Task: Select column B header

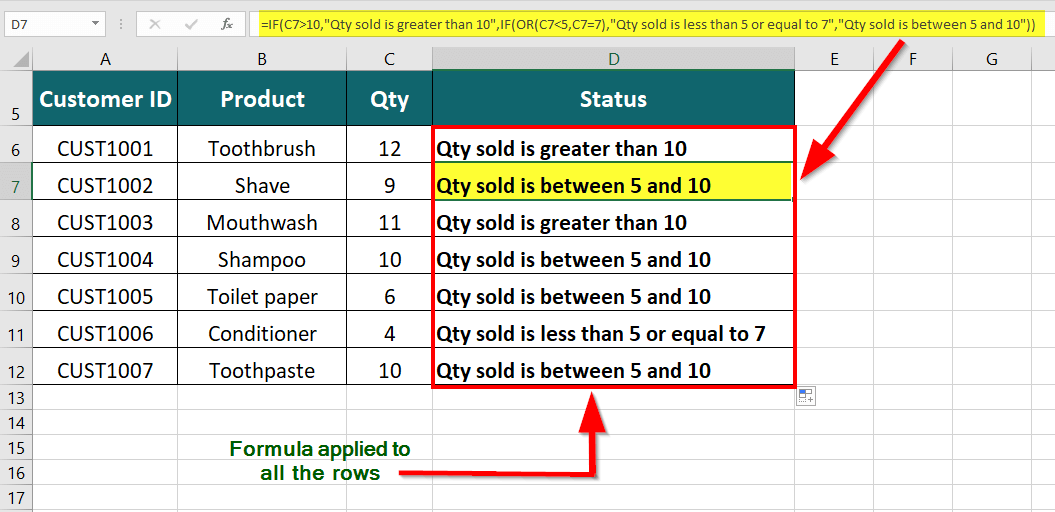Action: (x=262, y=59)
